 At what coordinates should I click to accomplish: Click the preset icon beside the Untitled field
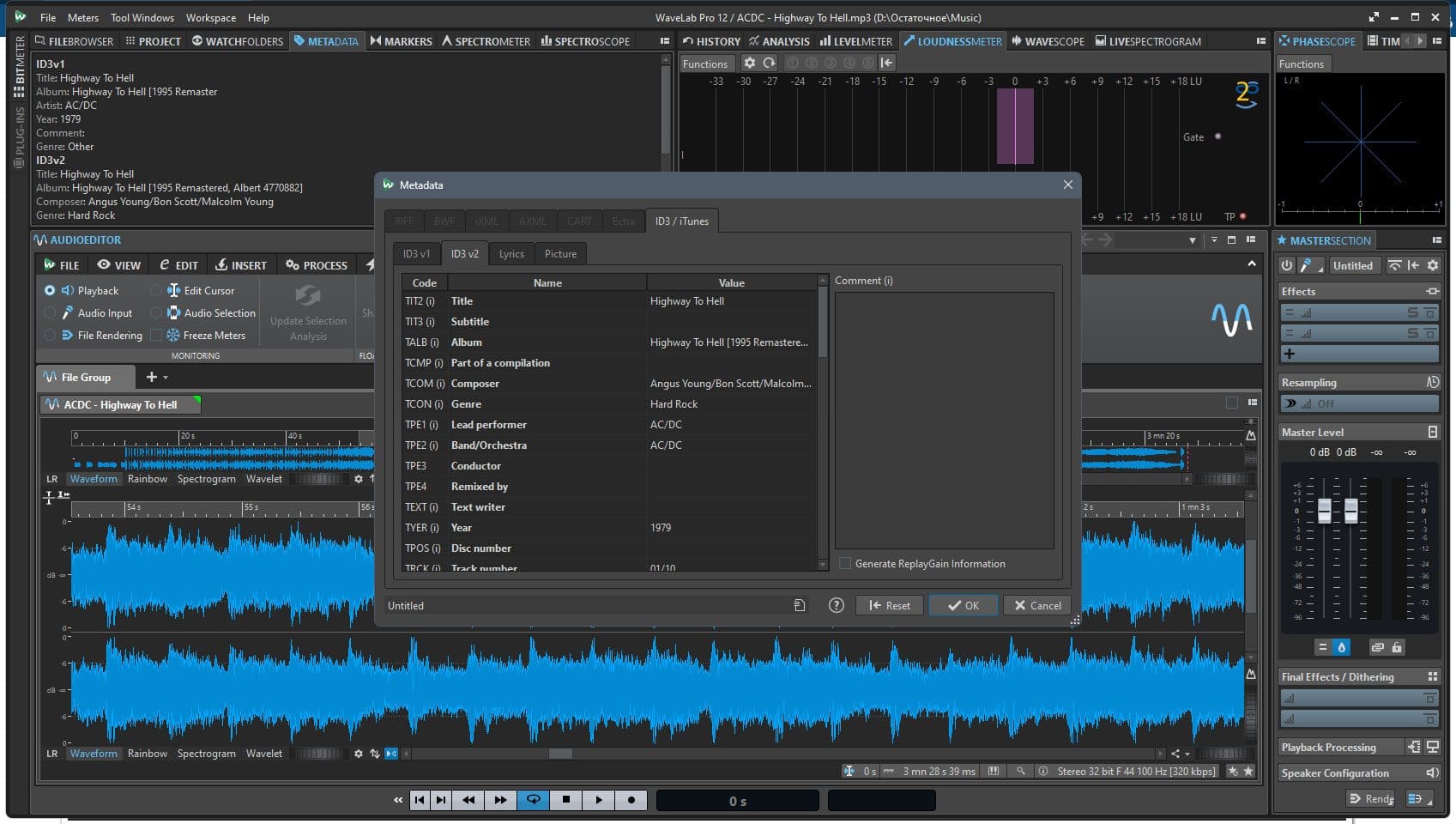[799, 605]
